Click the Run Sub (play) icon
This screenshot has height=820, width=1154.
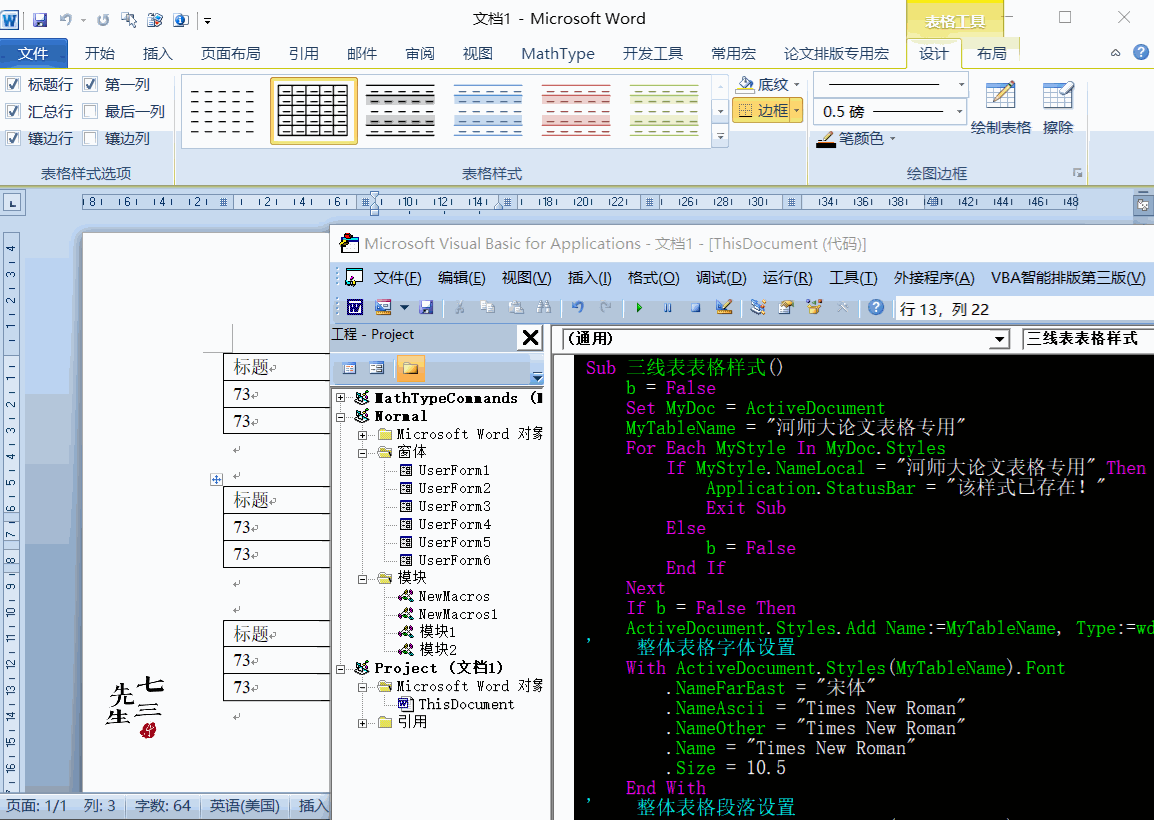(x=639, y=308)
